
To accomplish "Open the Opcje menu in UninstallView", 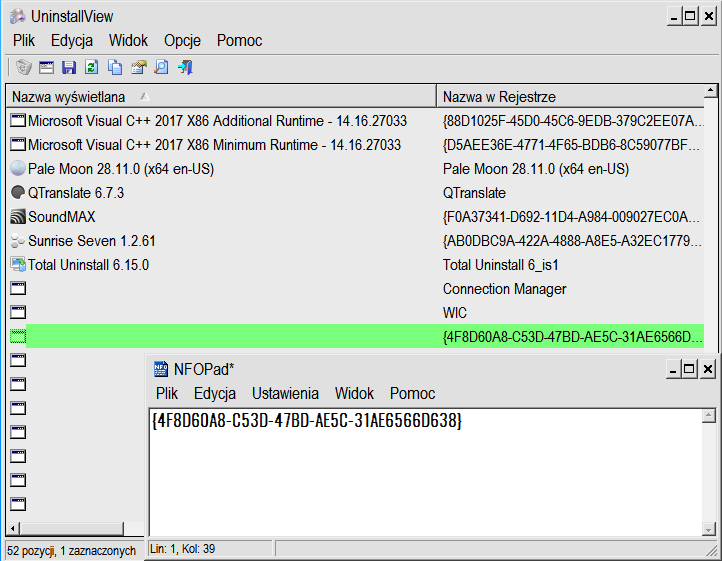I will click(x=182, y=41).
